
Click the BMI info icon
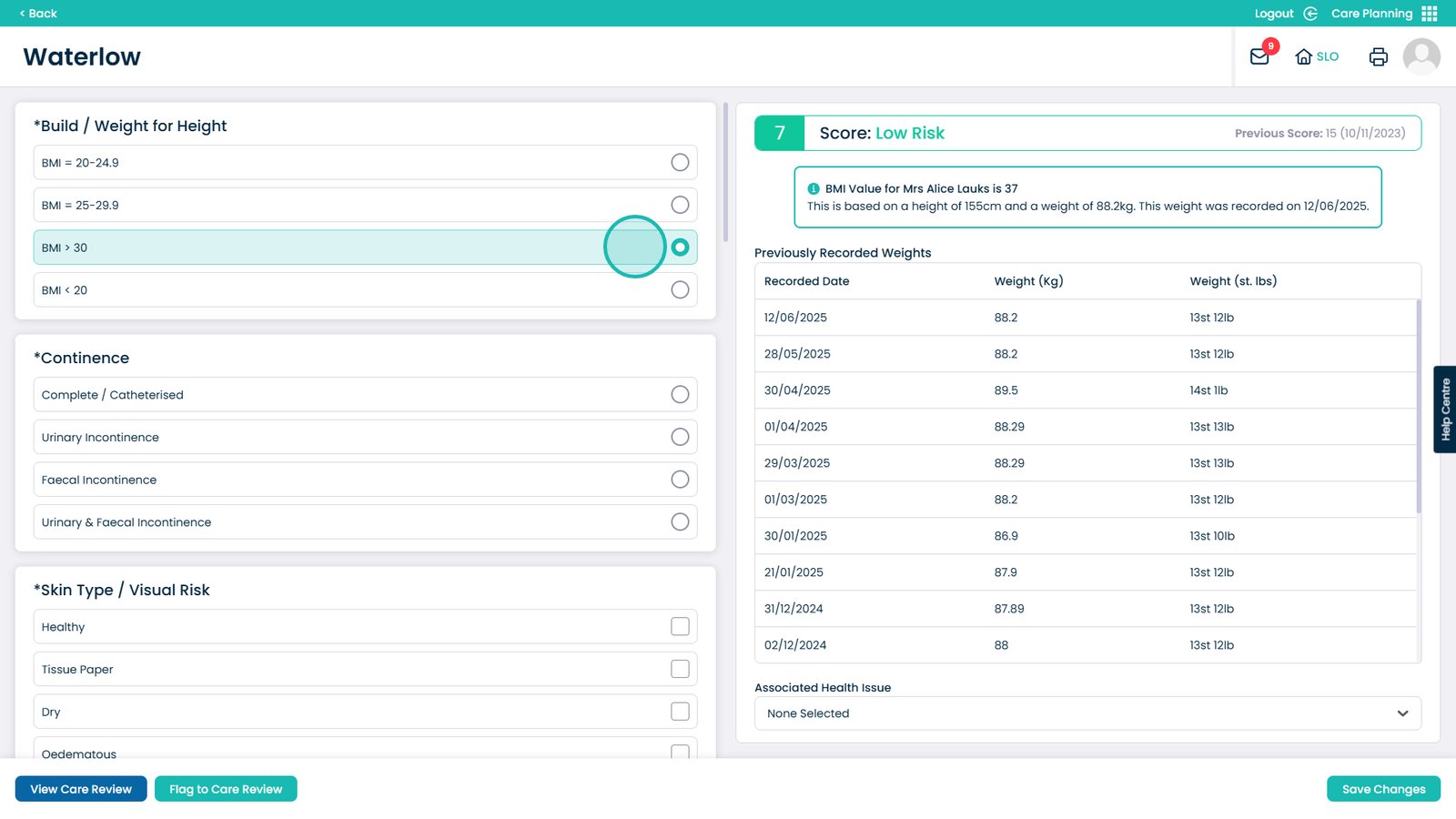click(814, 189)
